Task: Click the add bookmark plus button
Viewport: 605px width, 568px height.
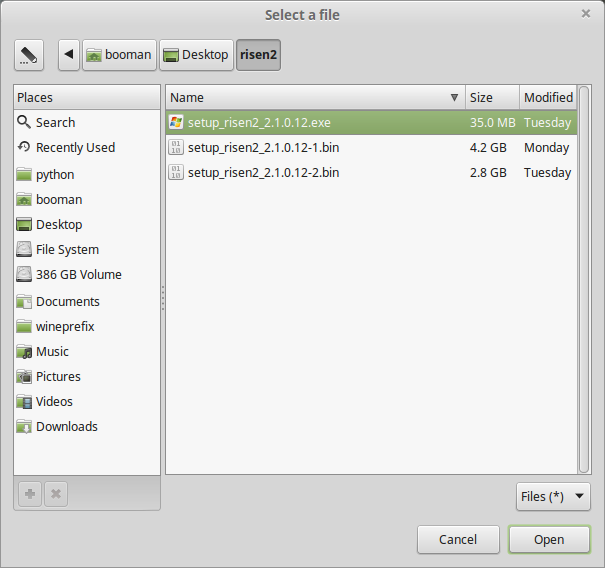Action: (30, 494)
